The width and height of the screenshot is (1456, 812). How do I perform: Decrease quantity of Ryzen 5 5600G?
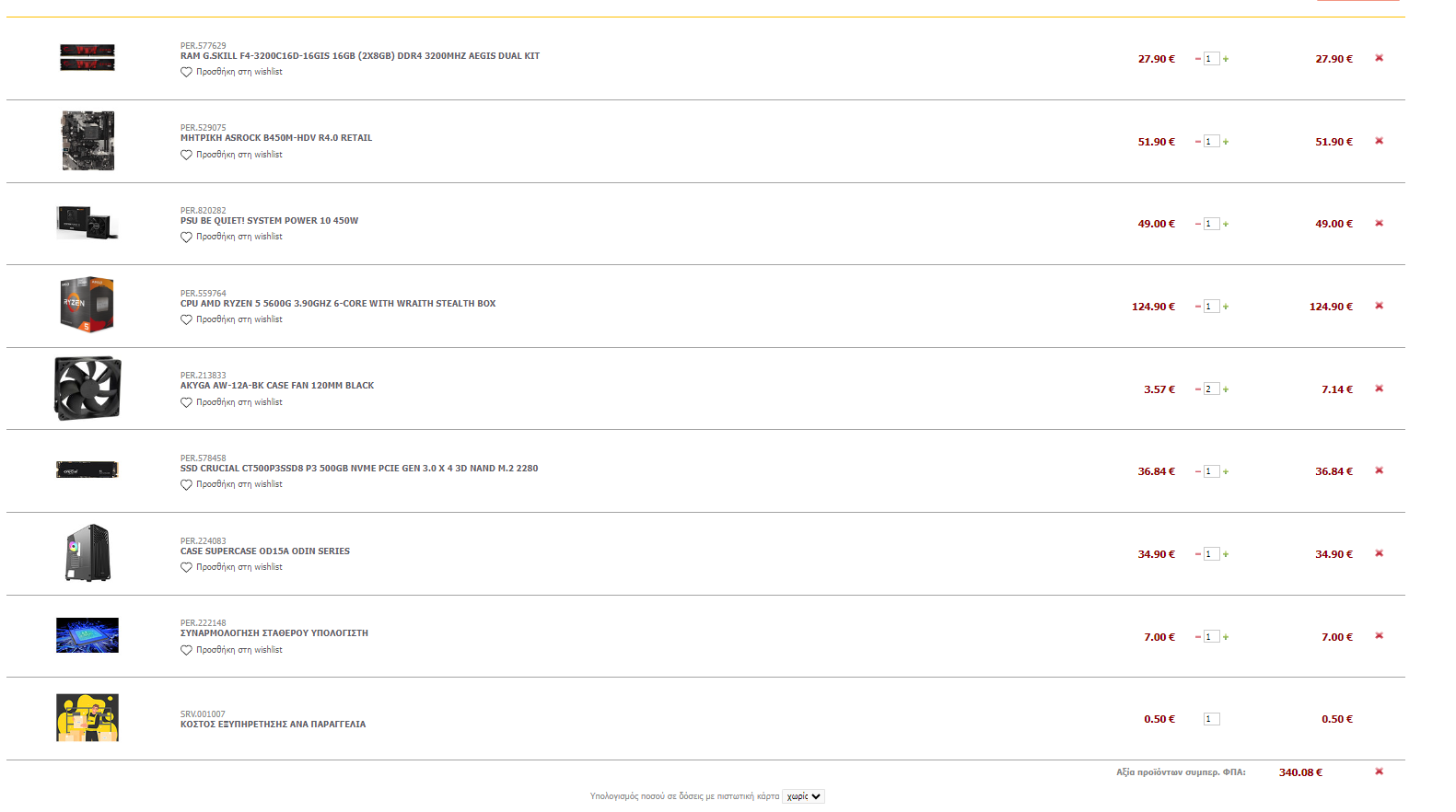(1197, 307)
